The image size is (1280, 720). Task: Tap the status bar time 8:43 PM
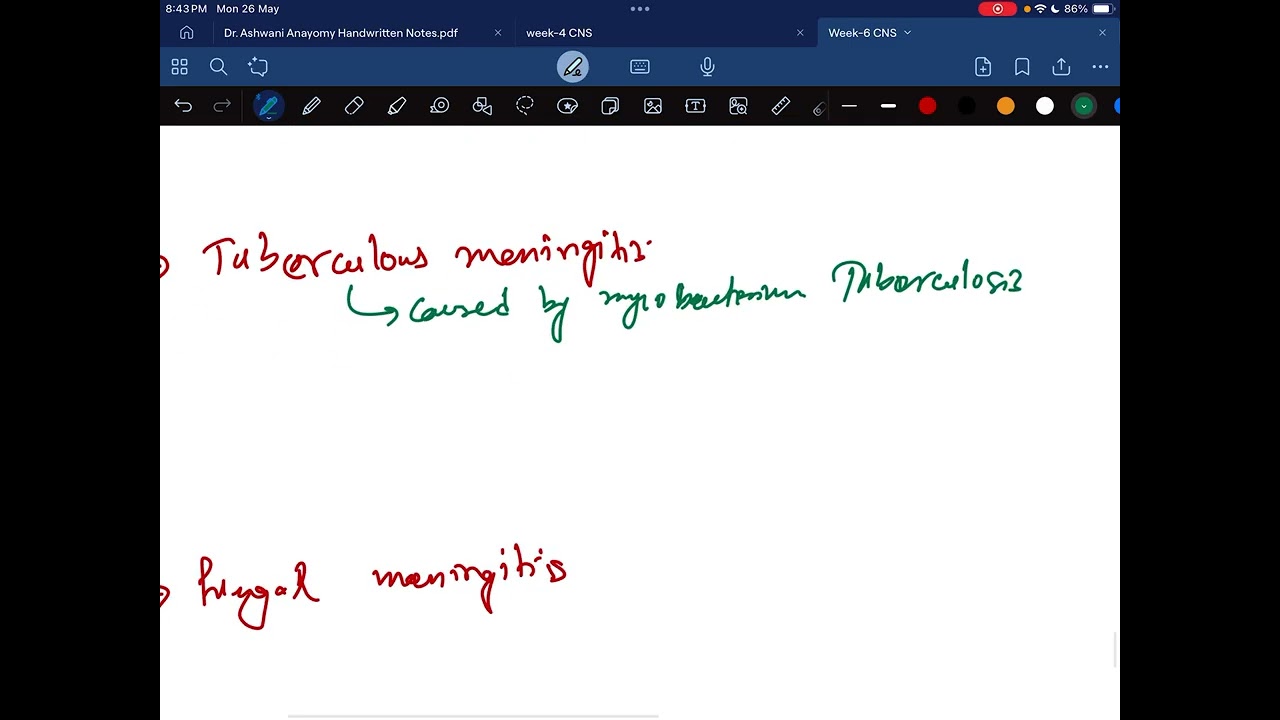186,9
